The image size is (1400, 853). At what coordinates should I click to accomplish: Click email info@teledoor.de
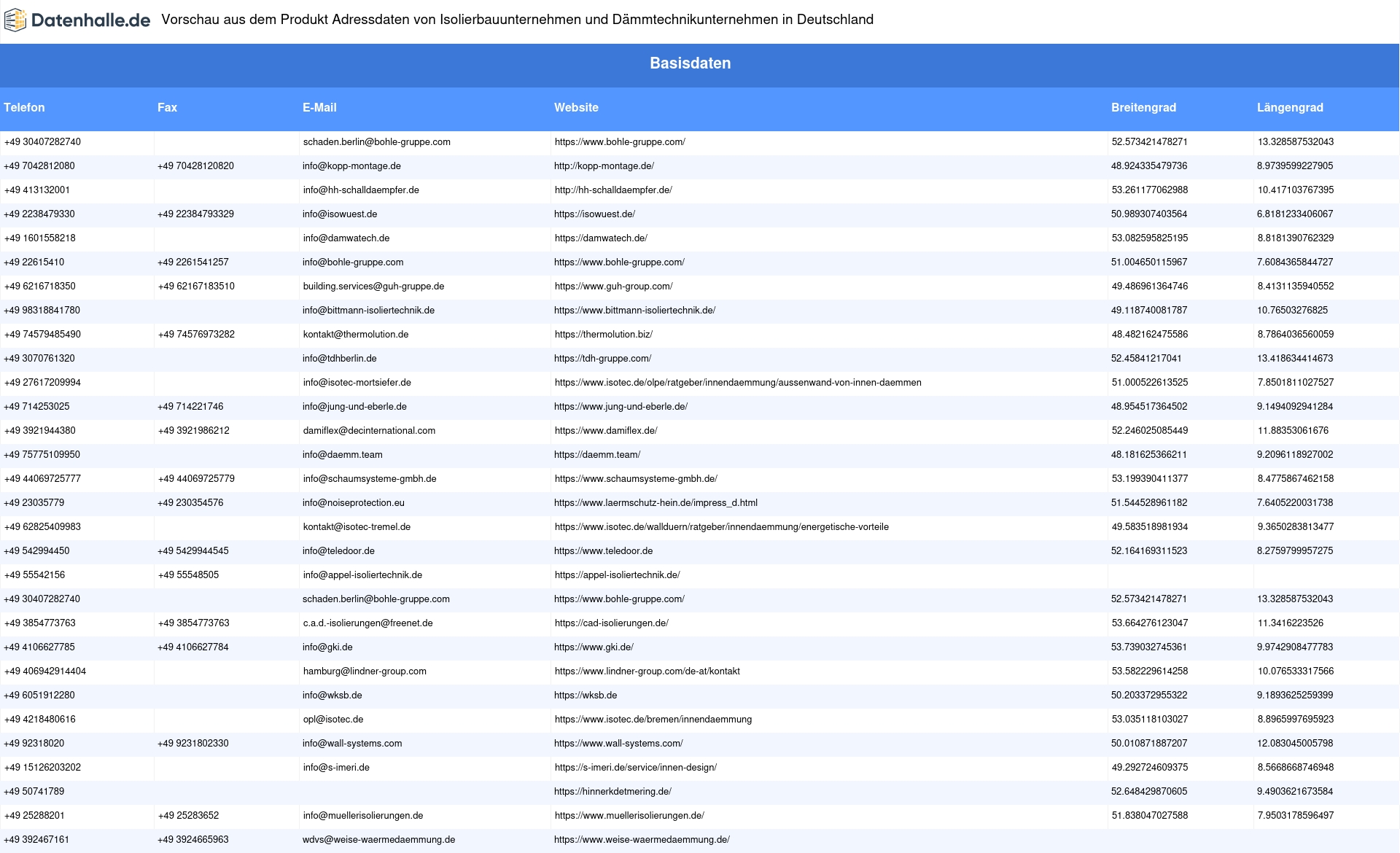tap(338, 551)
